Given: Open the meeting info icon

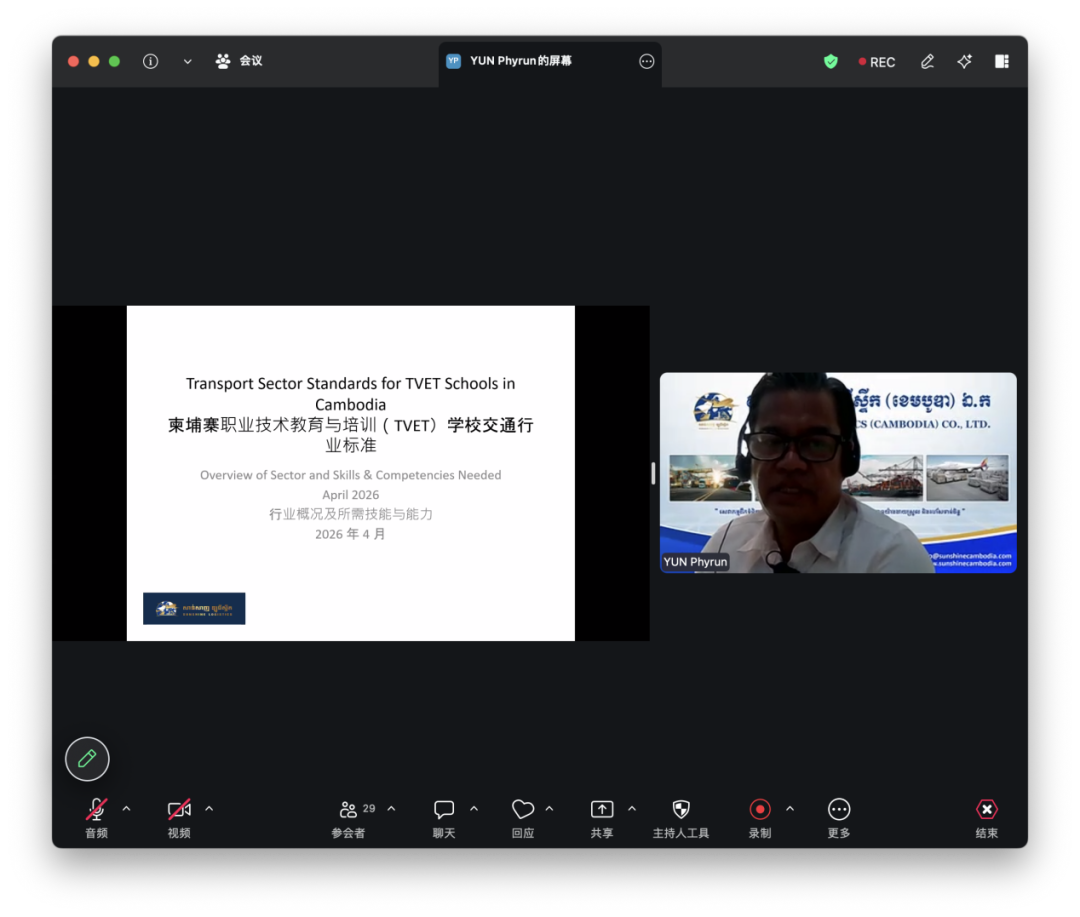Looking at the screenshot, I should tap(150, 61).
